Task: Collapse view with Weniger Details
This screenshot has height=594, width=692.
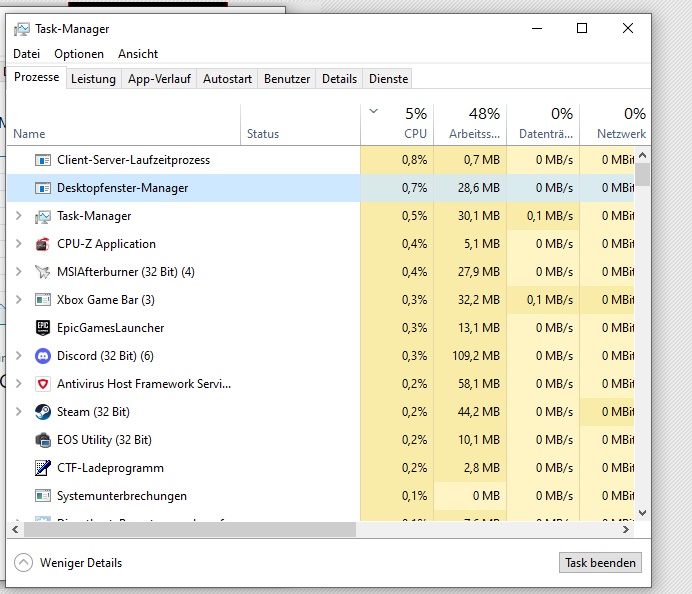Action: tap(68, 563)
